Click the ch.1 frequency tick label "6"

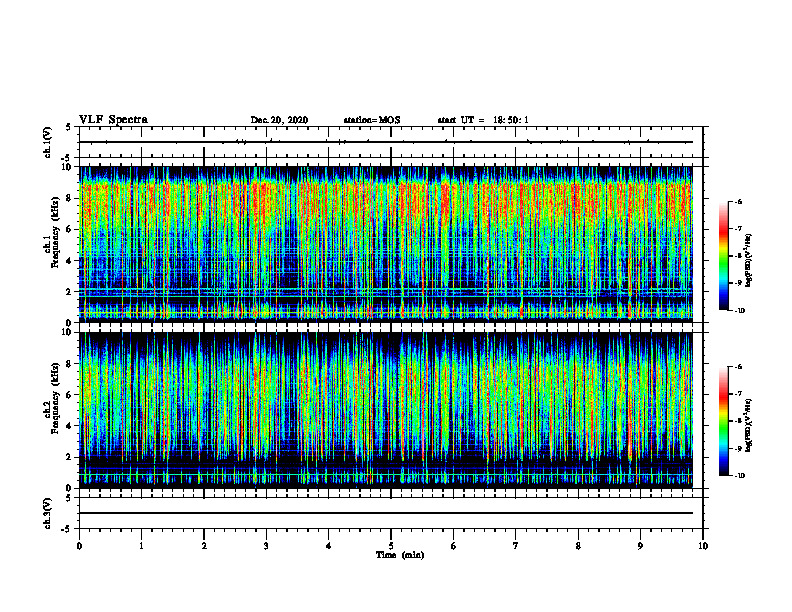pyautogui.click(x=70, y=229)
